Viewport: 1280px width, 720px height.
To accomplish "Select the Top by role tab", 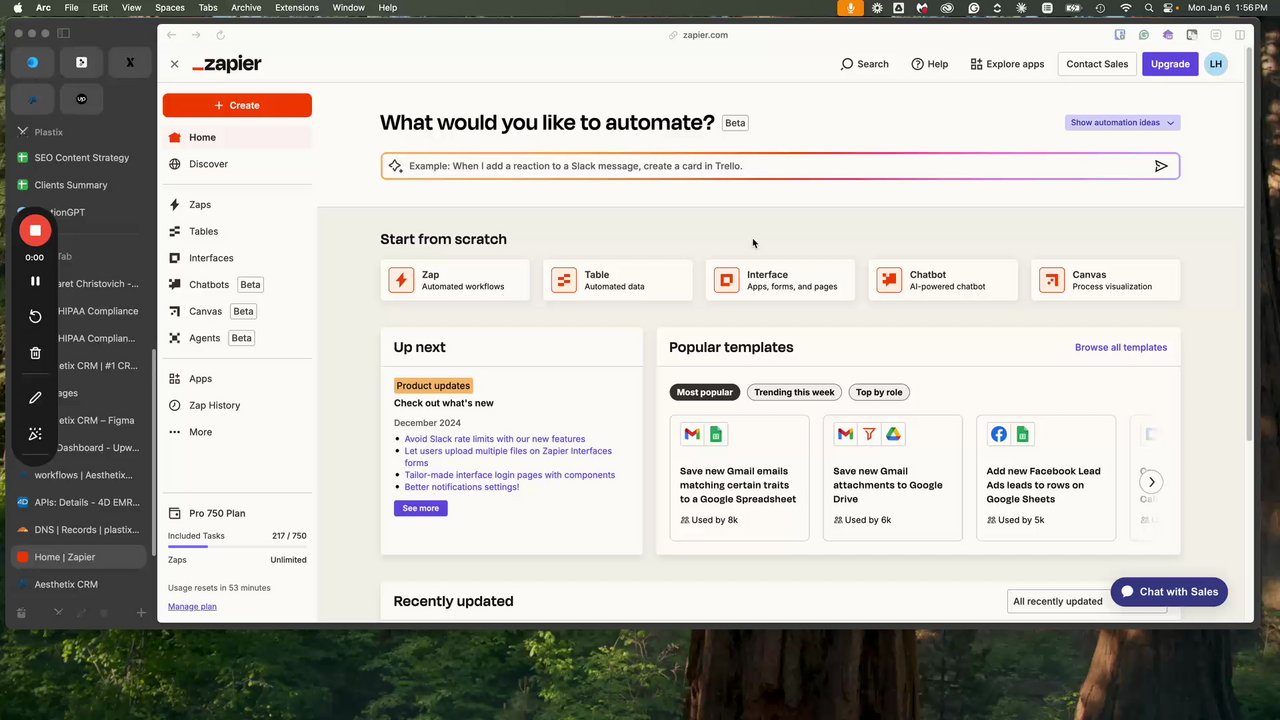I will (x=879, y=392).
